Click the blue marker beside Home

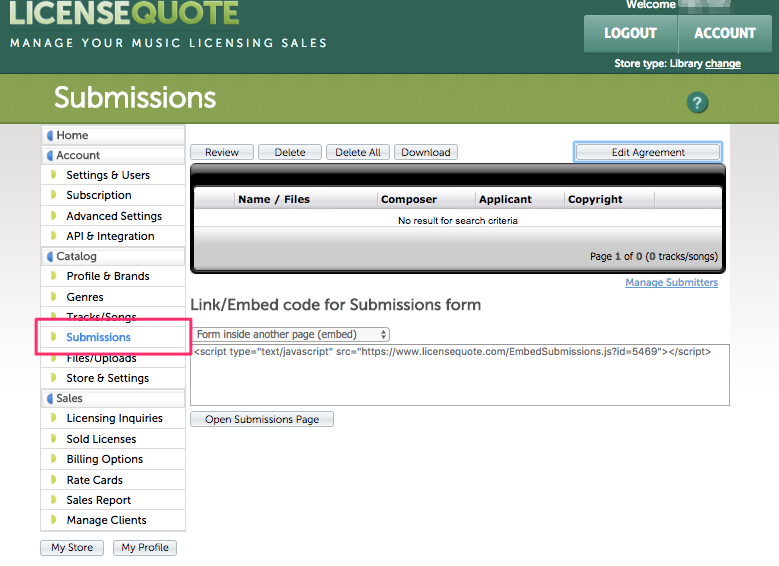[50, 135]
